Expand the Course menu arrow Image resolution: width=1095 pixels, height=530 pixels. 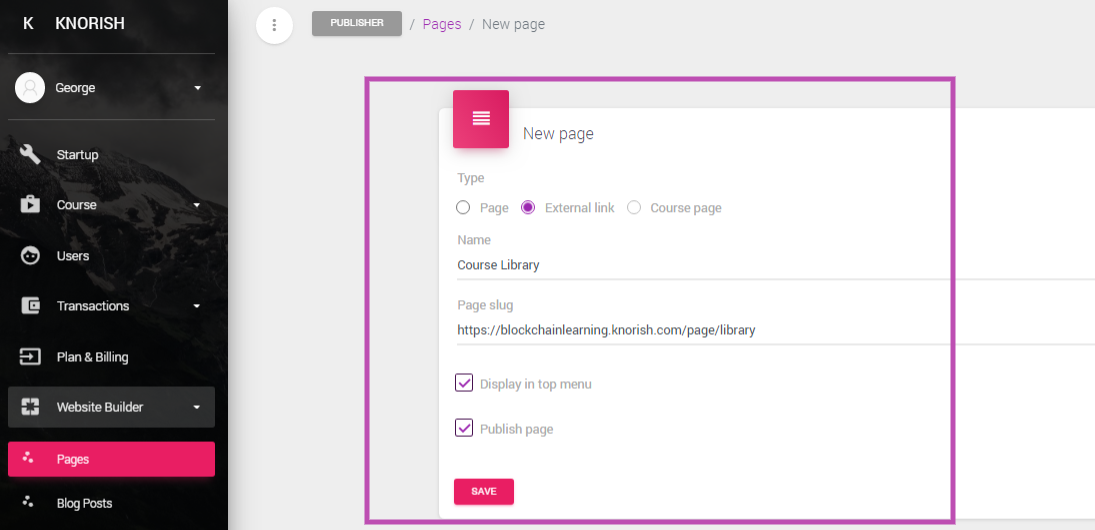197,205
